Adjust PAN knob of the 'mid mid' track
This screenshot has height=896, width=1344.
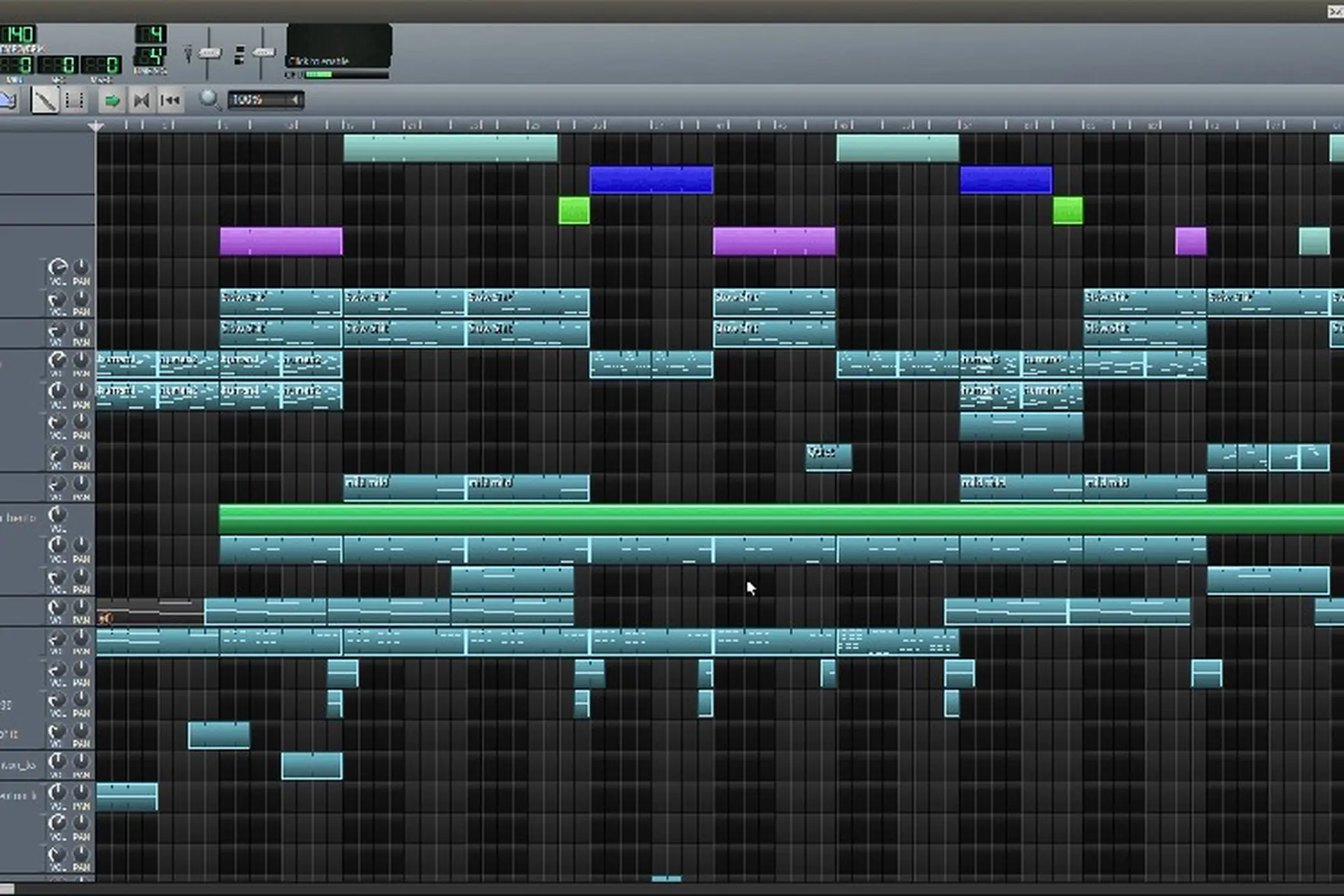click(81, 484)
